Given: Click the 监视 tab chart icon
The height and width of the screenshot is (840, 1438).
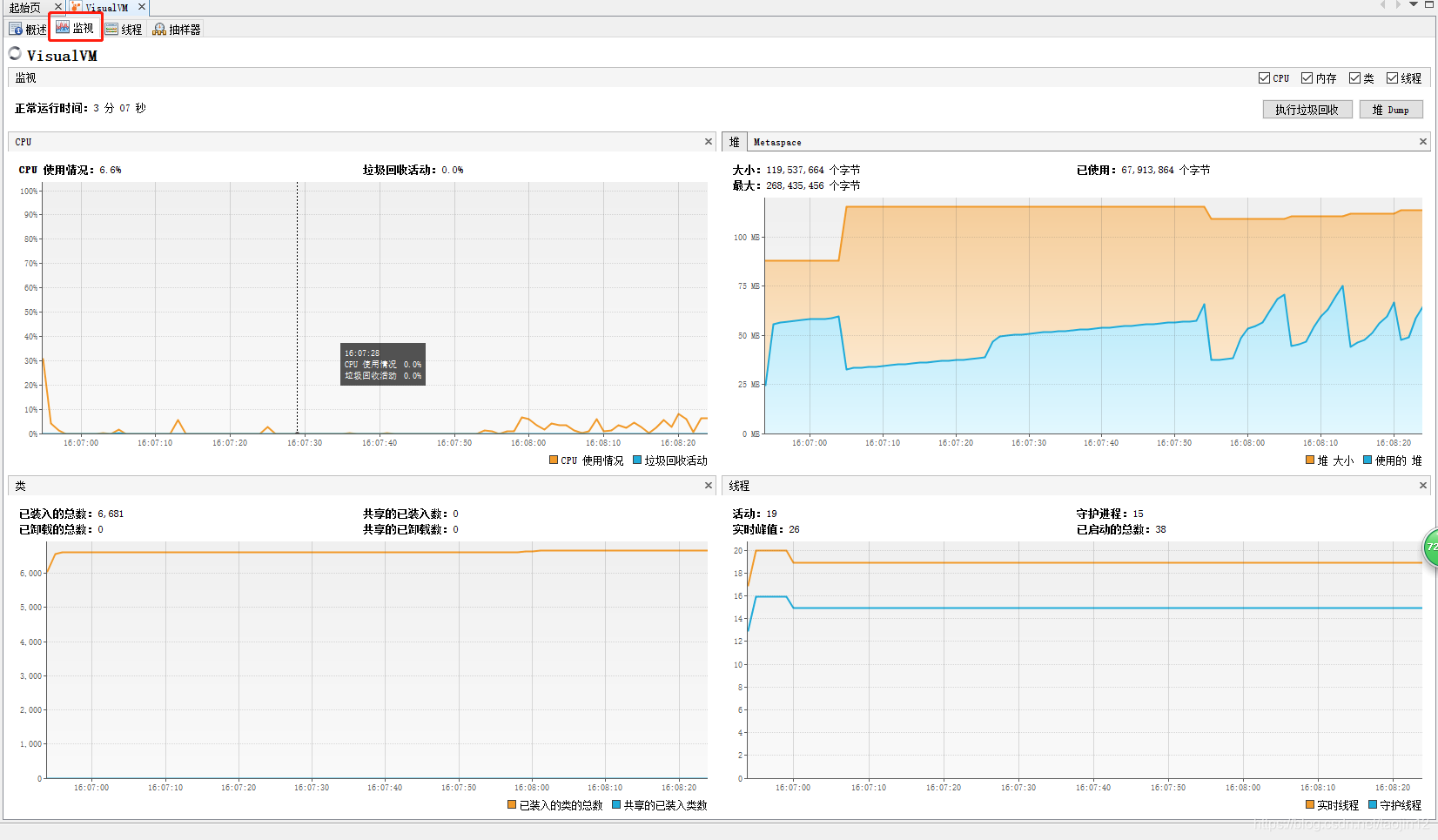Looking at the screenshot, I should coord(63,28).
